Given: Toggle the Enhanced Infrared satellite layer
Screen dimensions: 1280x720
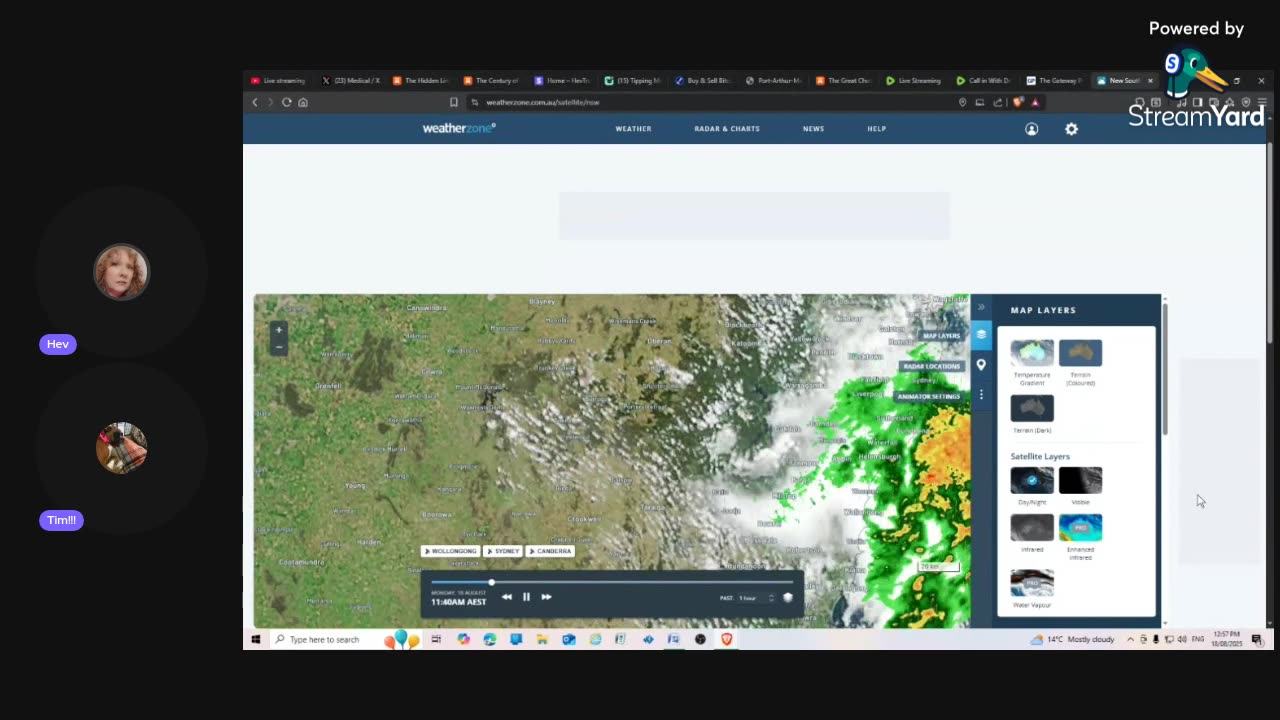Looking at the screenshot, I should click(x=1080, y=527).
